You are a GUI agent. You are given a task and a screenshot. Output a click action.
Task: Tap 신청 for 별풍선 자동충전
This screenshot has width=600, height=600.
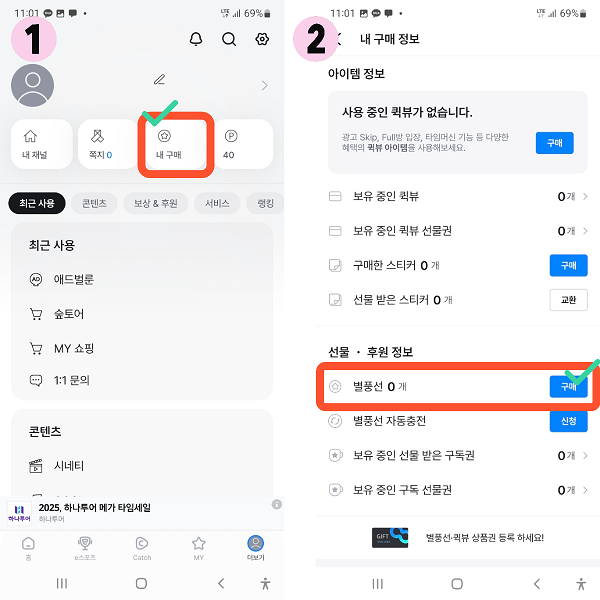click(568, 421)
